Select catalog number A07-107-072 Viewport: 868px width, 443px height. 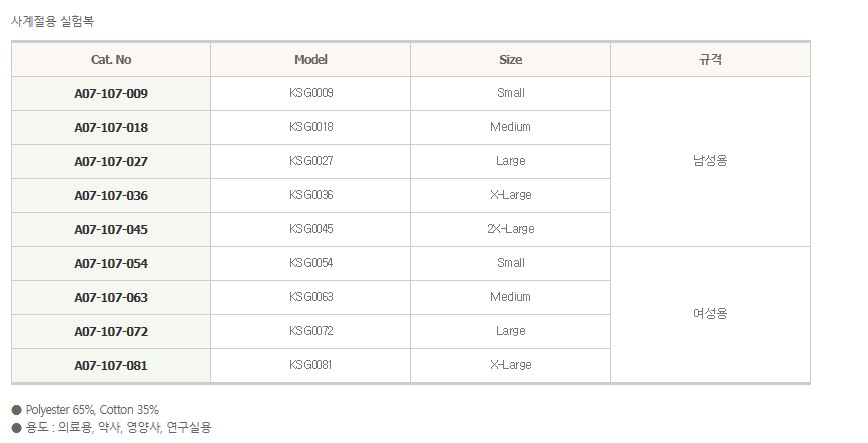click(111, 332)
